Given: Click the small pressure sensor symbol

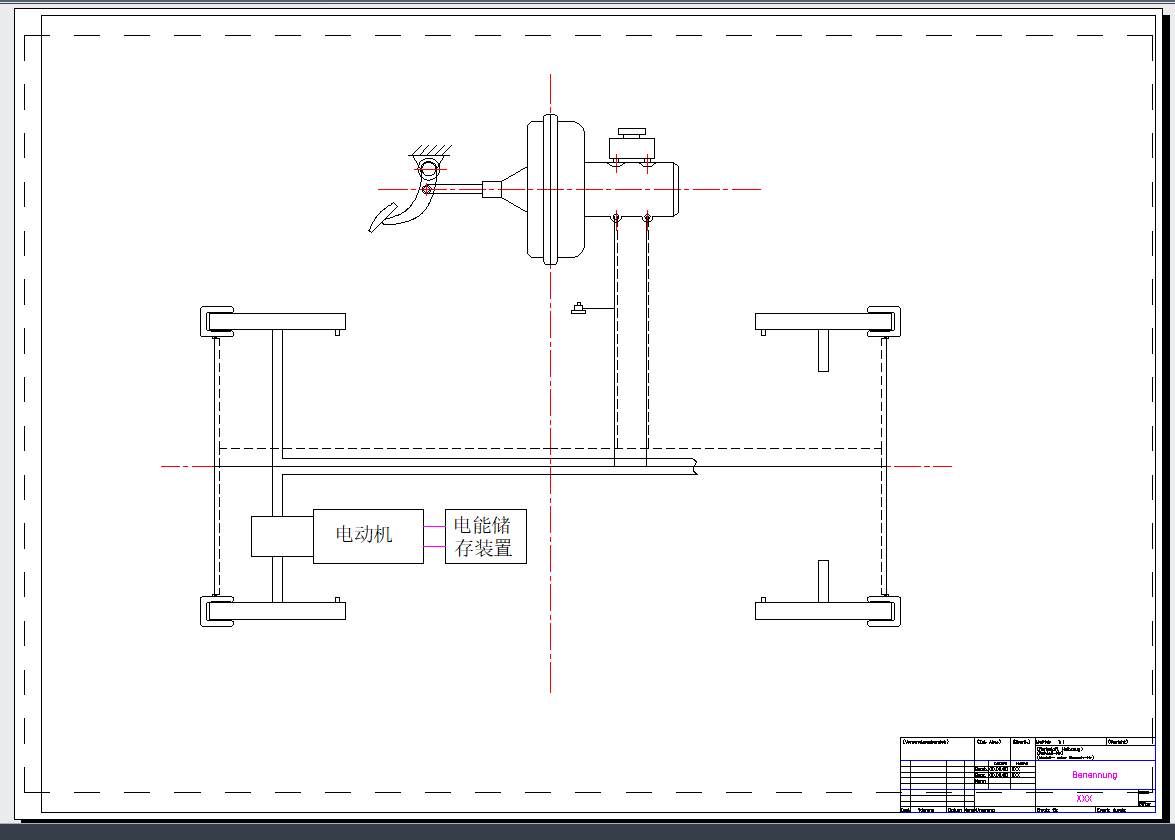Looking at the screenshot, I should coord(578,309).
